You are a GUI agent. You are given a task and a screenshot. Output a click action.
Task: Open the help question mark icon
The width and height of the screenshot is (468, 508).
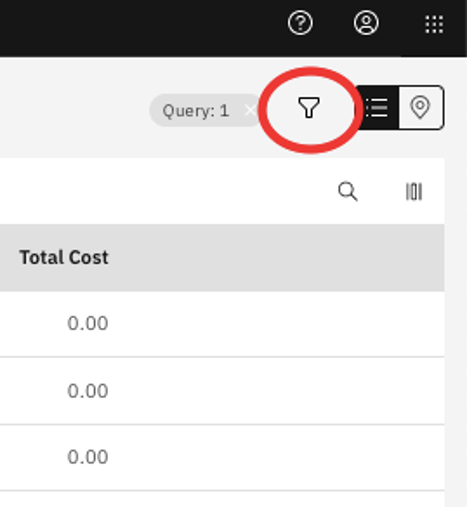(300, 23)
